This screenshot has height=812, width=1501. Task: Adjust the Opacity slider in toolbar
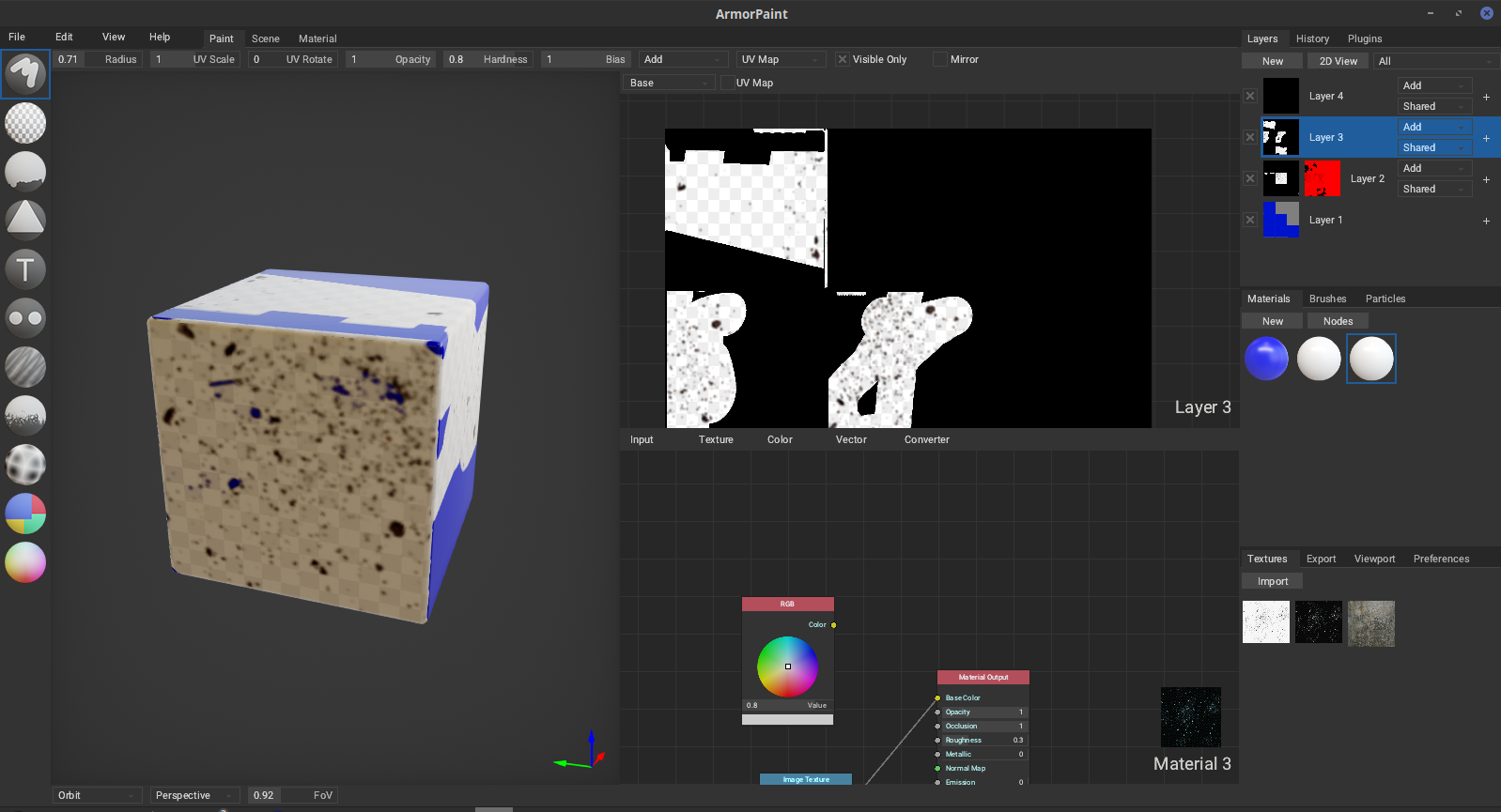click(391, 59)
